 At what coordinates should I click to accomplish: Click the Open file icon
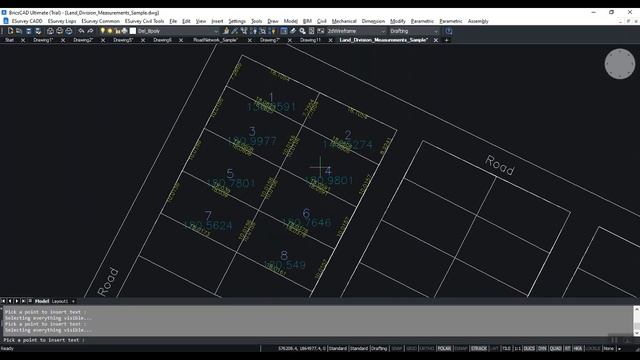tap(19, 31)
